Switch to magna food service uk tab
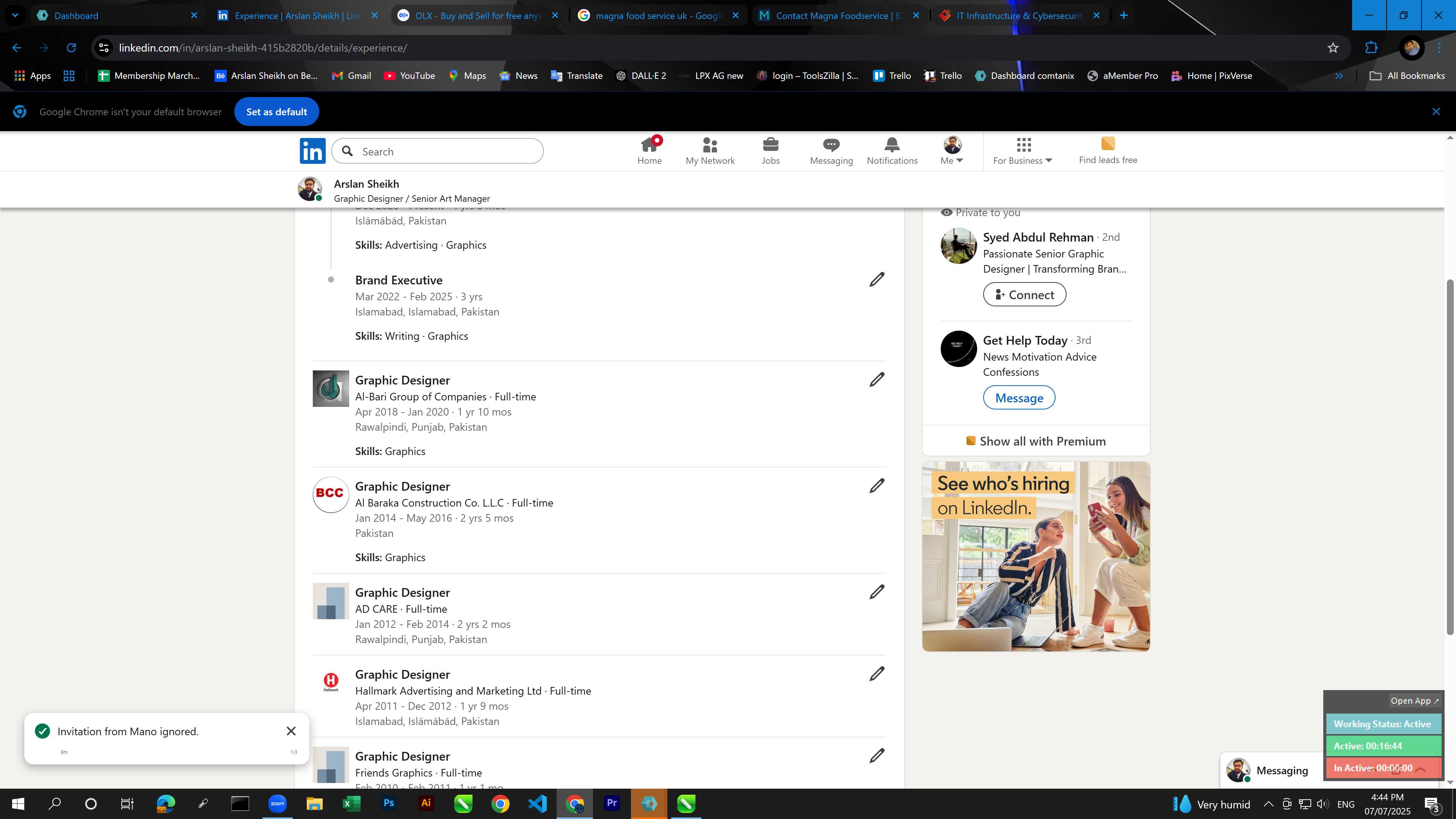The image size is (1456, 819). (x=659, y=15)
